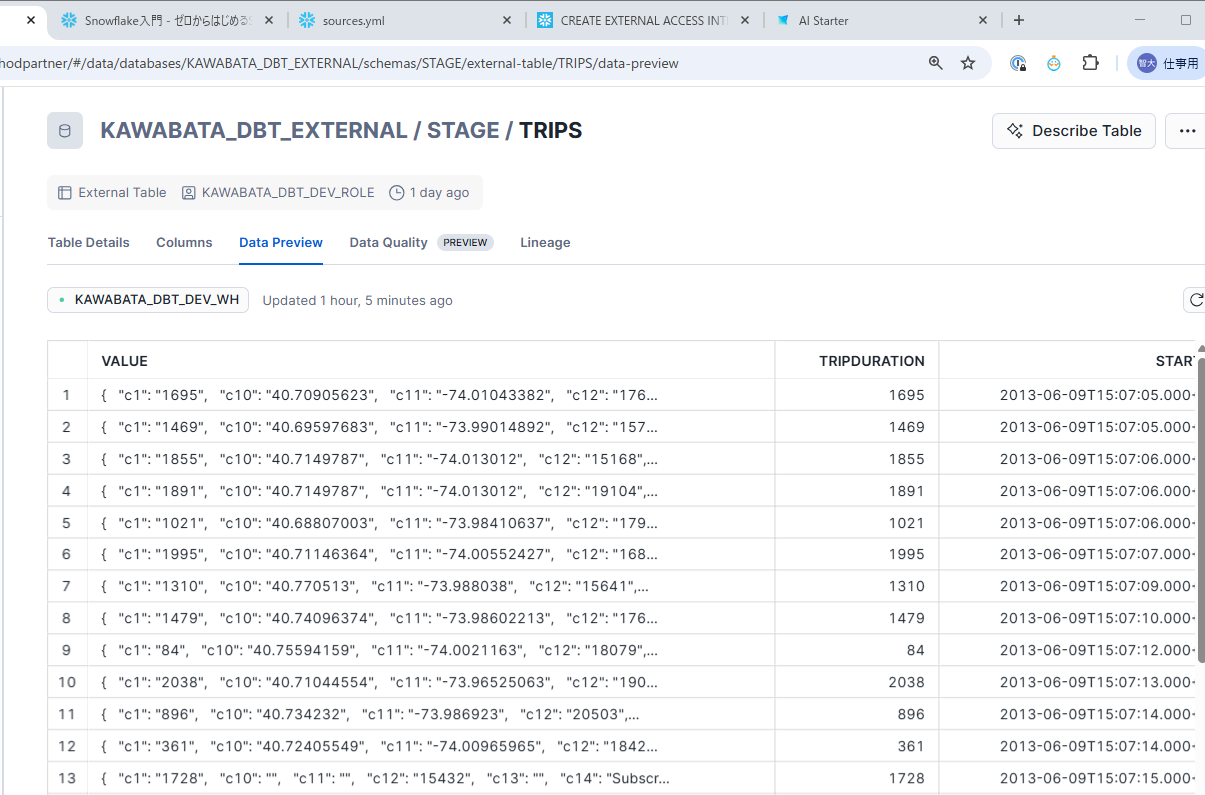
Task: Open the Columns tab
Action: pos(184,242)
